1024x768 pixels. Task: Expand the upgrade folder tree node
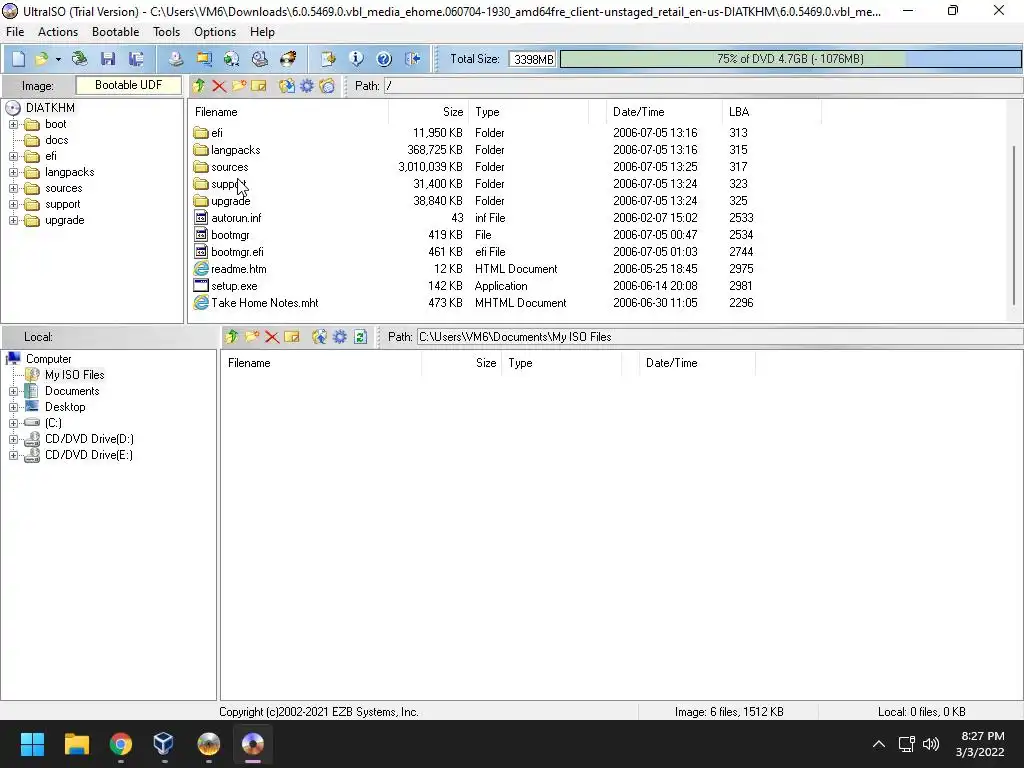tap(13, 220)
